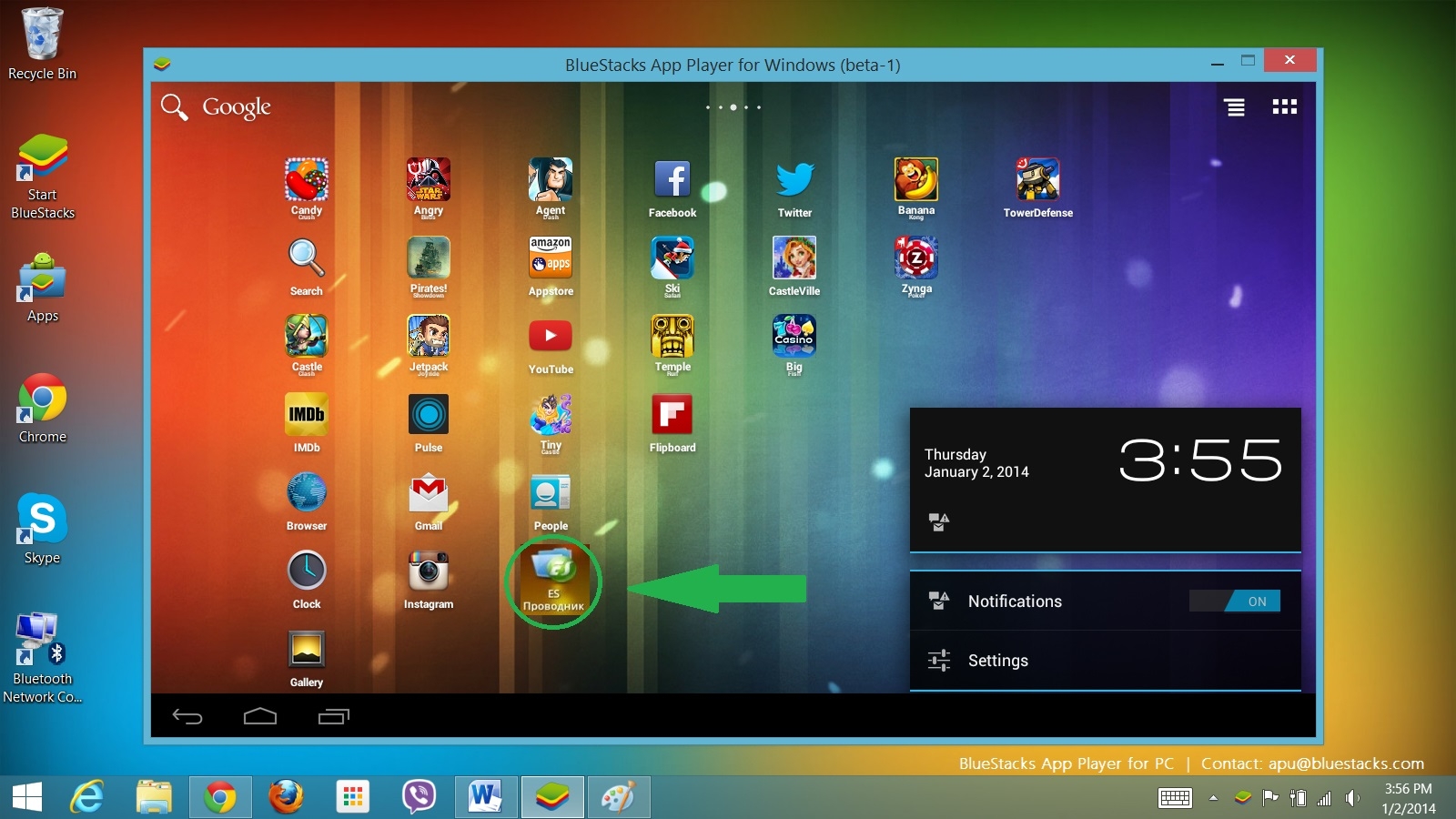
Task: Open Internet Explorer from taskbar
Action: [87, 798]
